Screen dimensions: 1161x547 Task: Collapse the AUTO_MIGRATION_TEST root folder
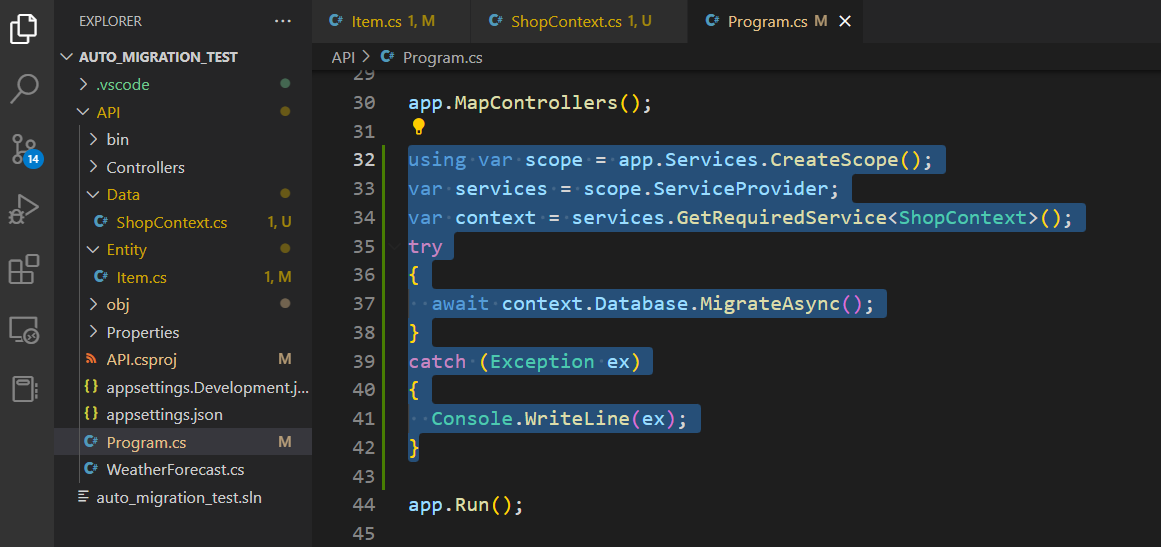point(68,58)
